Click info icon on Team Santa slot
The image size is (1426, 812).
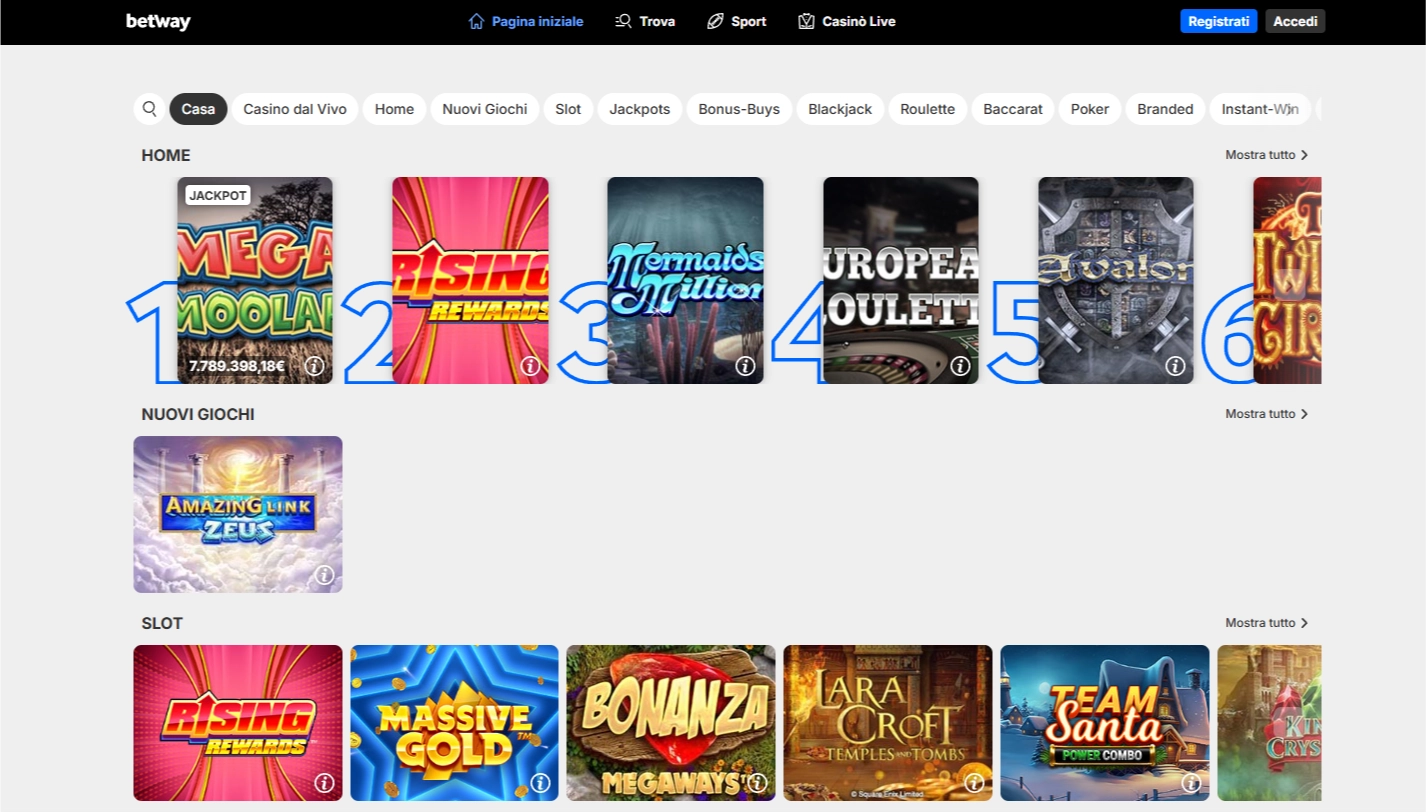pos(1191,782)
